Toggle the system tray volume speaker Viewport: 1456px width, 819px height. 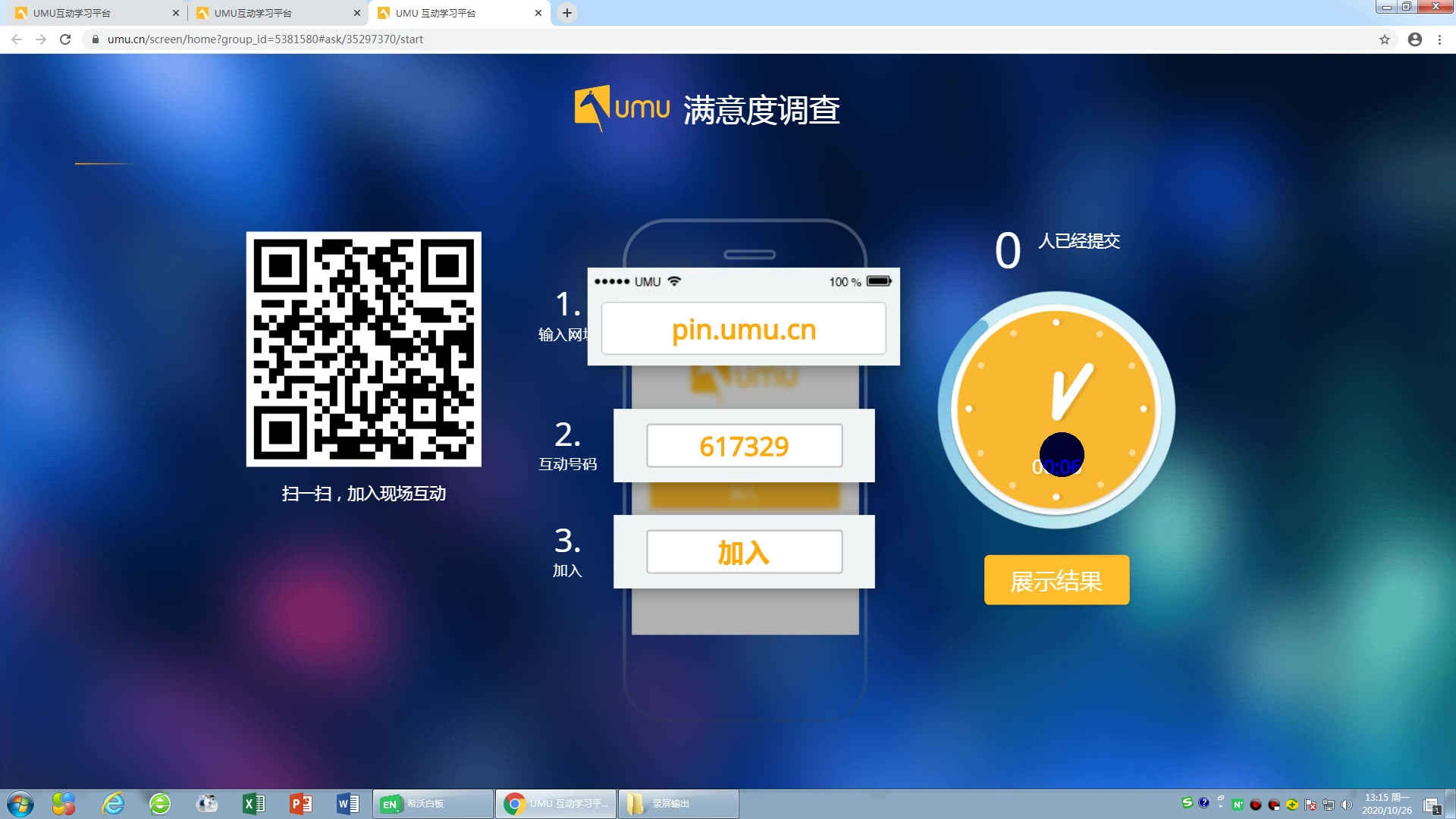pos(1346,805)
